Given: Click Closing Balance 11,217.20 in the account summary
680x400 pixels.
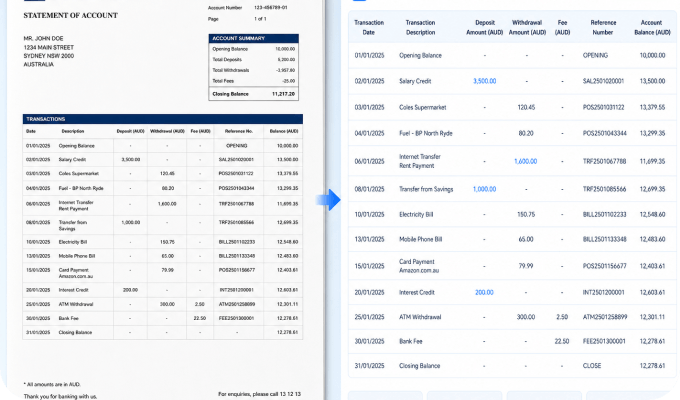Looking at the screenshot, I should click(x=253, y=94).
